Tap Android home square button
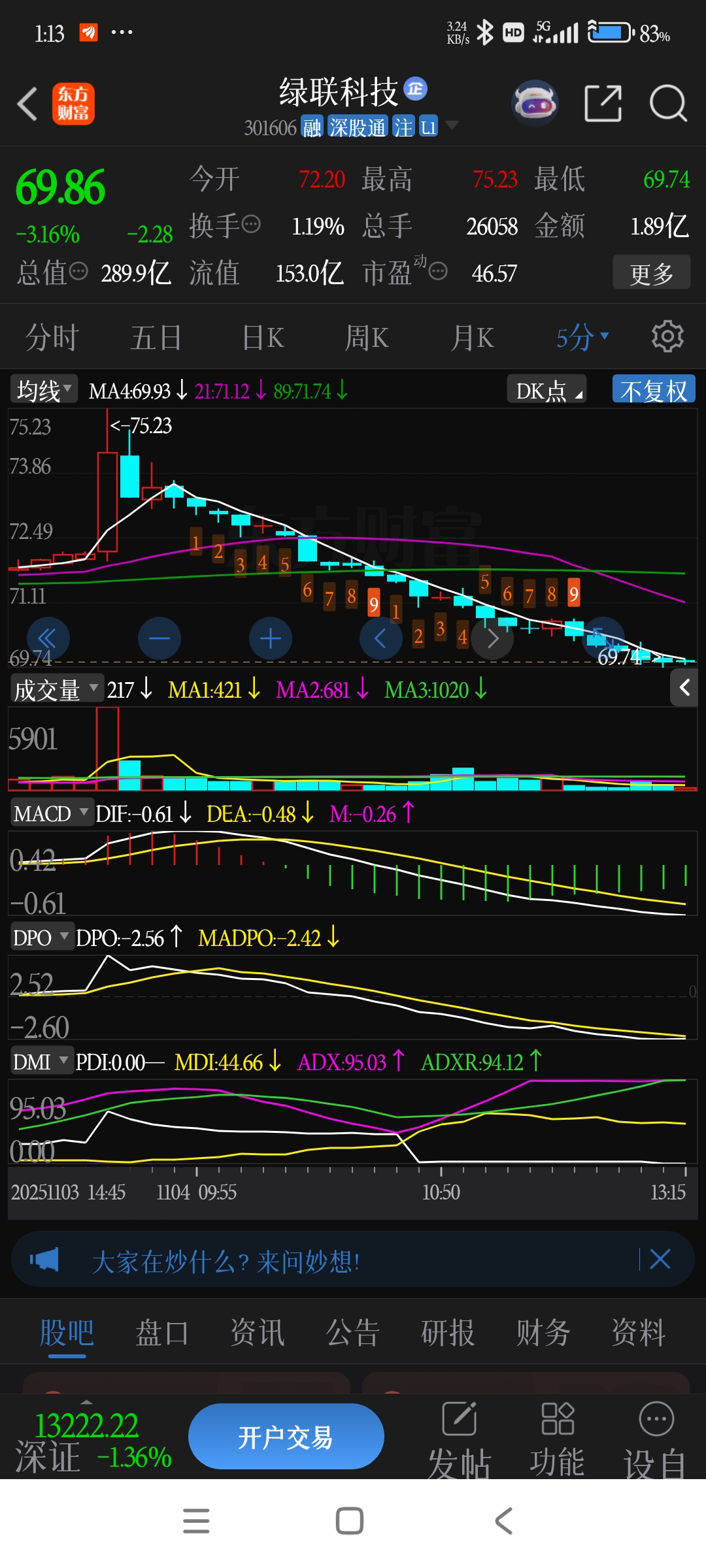706x1568 pixels. click(x=350, y=1521)
